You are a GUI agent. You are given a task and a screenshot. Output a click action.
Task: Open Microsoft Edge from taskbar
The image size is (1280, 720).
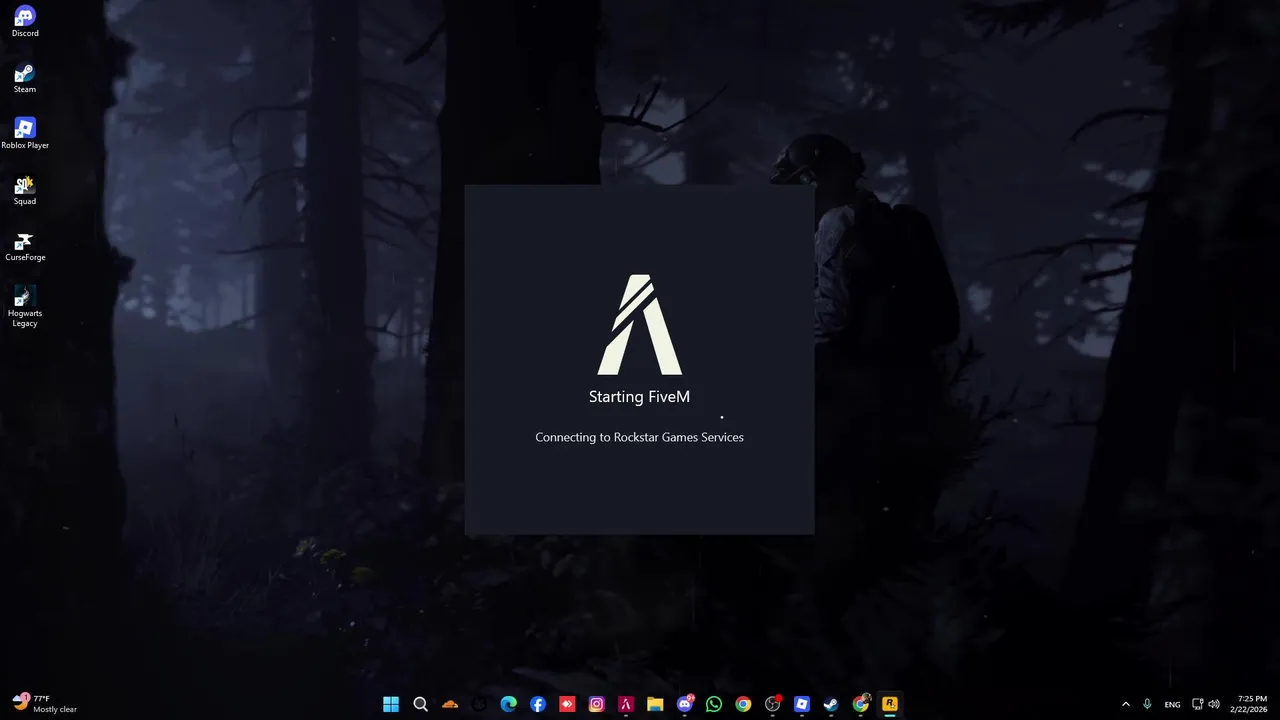pyautogui.click(x=508, y=704)
